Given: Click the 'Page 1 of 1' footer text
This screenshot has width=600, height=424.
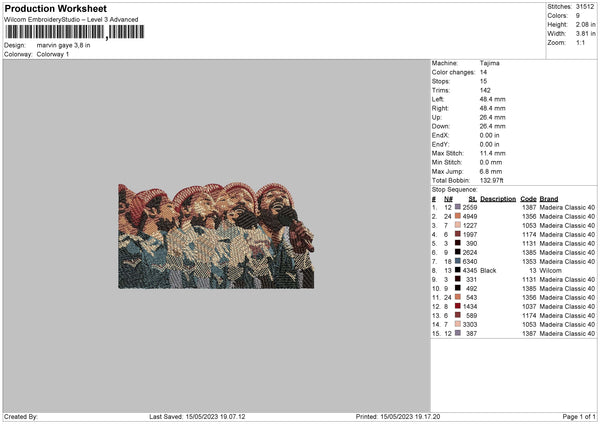Looking at the screenshot, I should point(579,417).
